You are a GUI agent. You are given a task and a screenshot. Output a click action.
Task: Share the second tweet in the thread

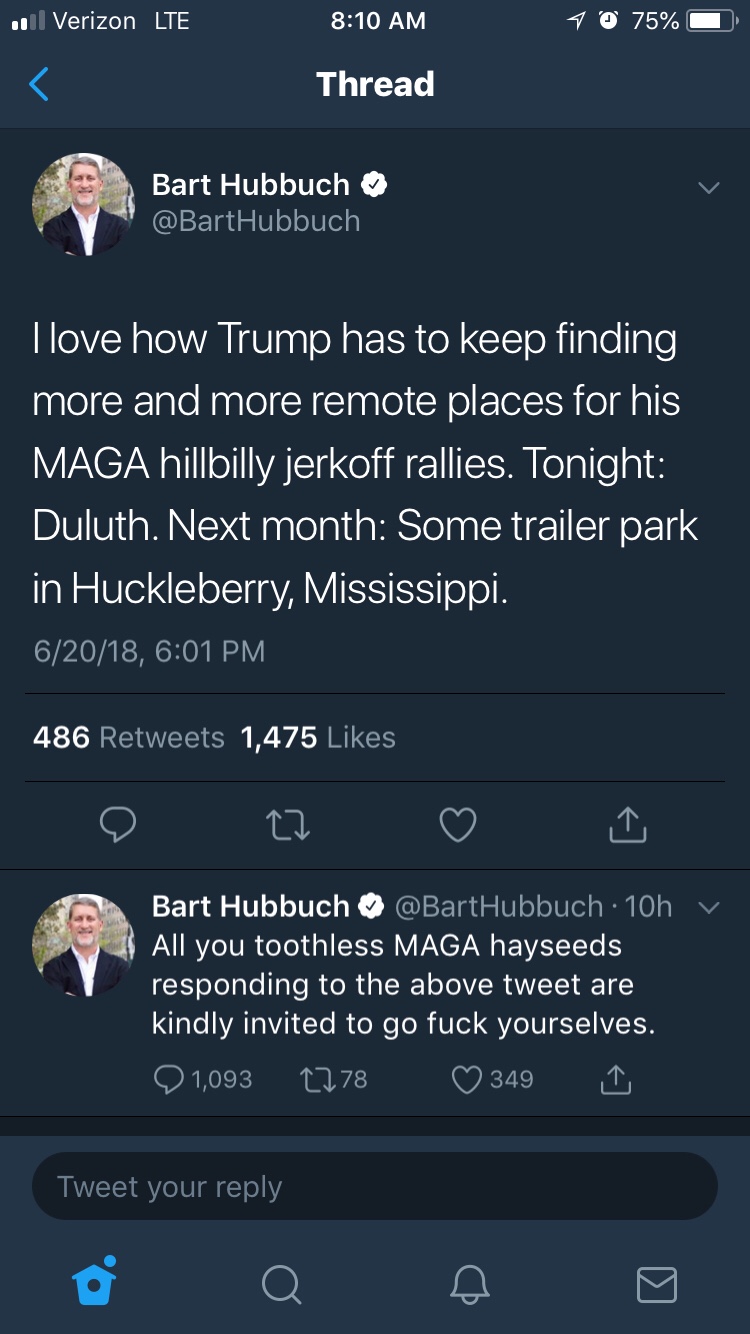click(616, 1079)
